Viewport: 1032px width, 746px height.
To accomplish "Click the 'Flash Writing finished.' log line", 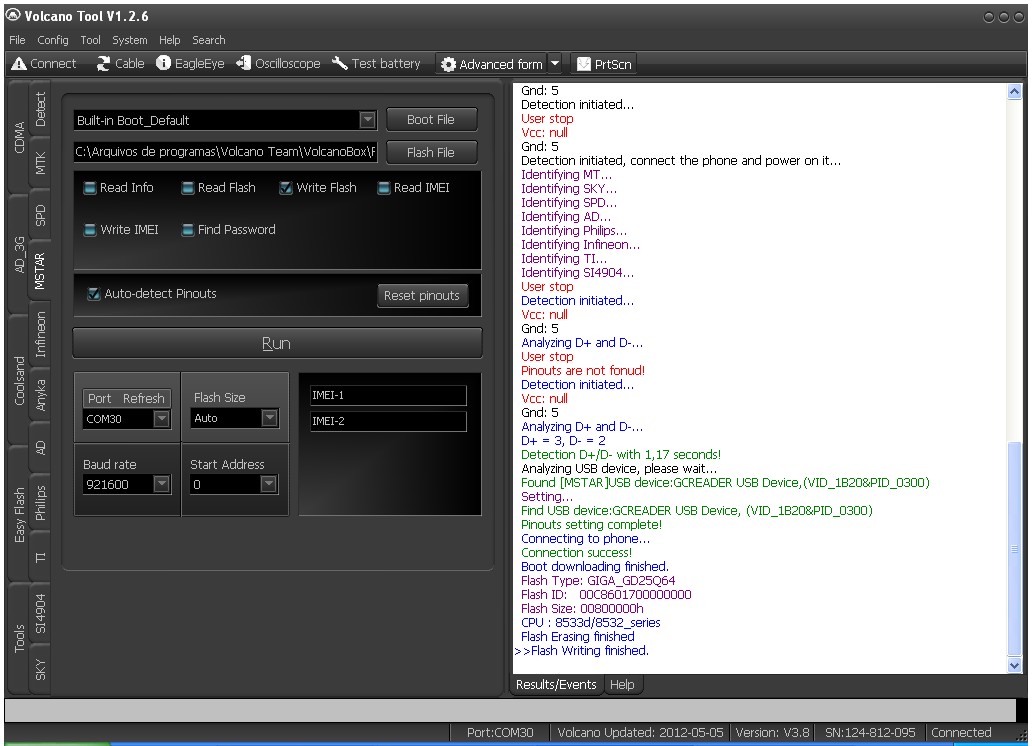I will 590,651.
